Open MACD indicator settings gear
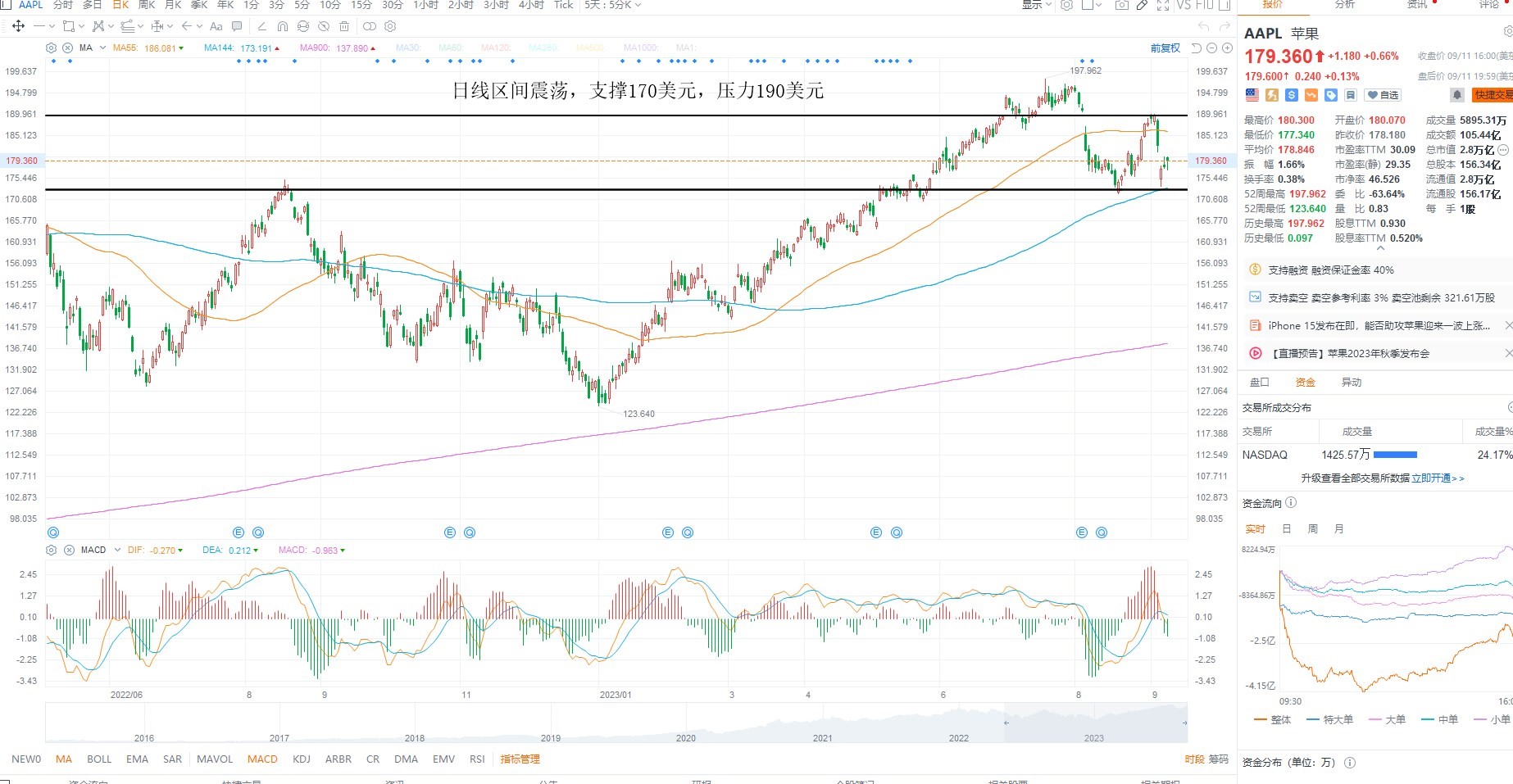Image resolution: width=1513 pixels, height=784 pixels. (x=52, y=550)
